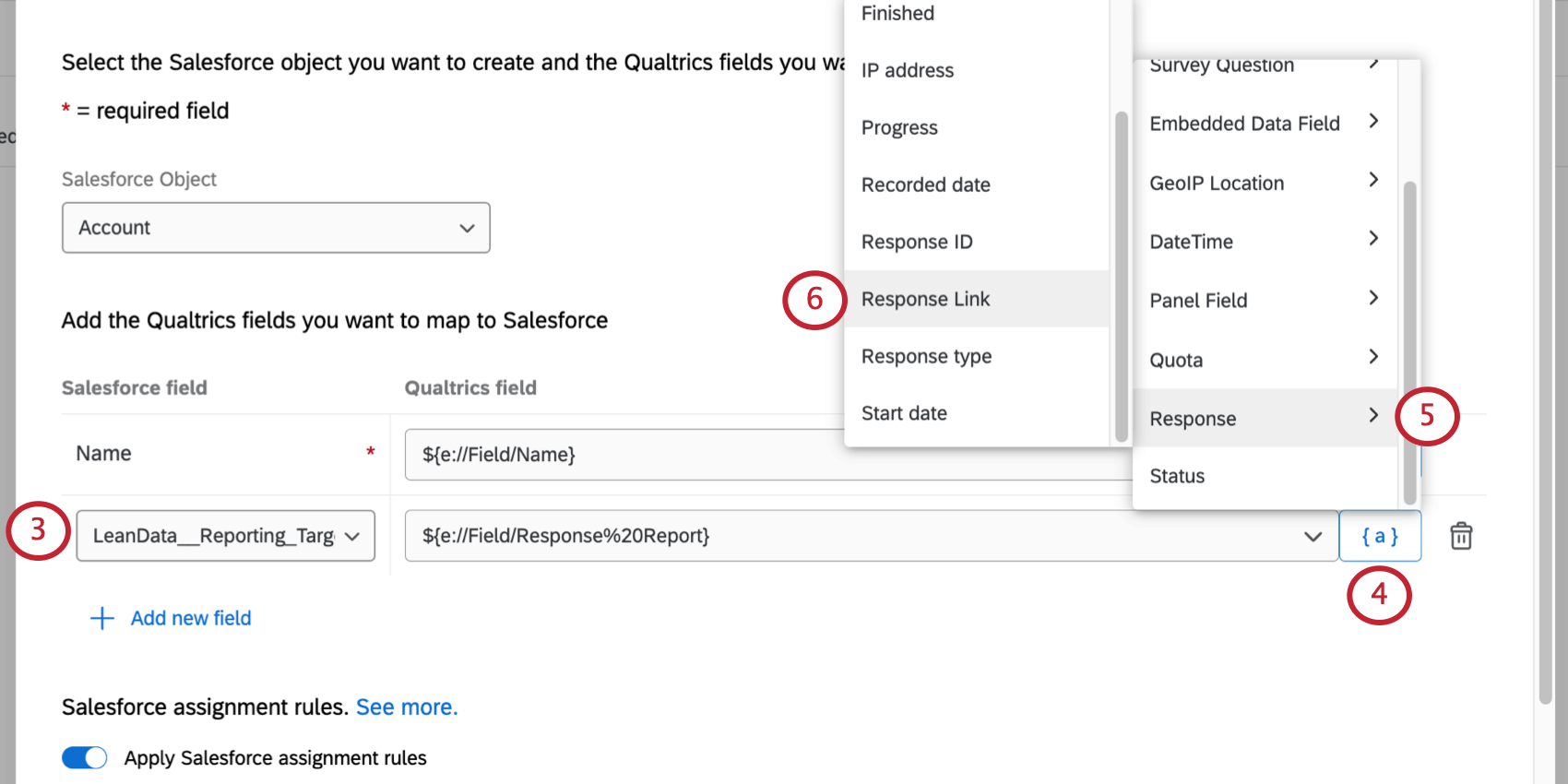
Task: Click the trash icon to delete field row
Action: [x=1461, y=536]
